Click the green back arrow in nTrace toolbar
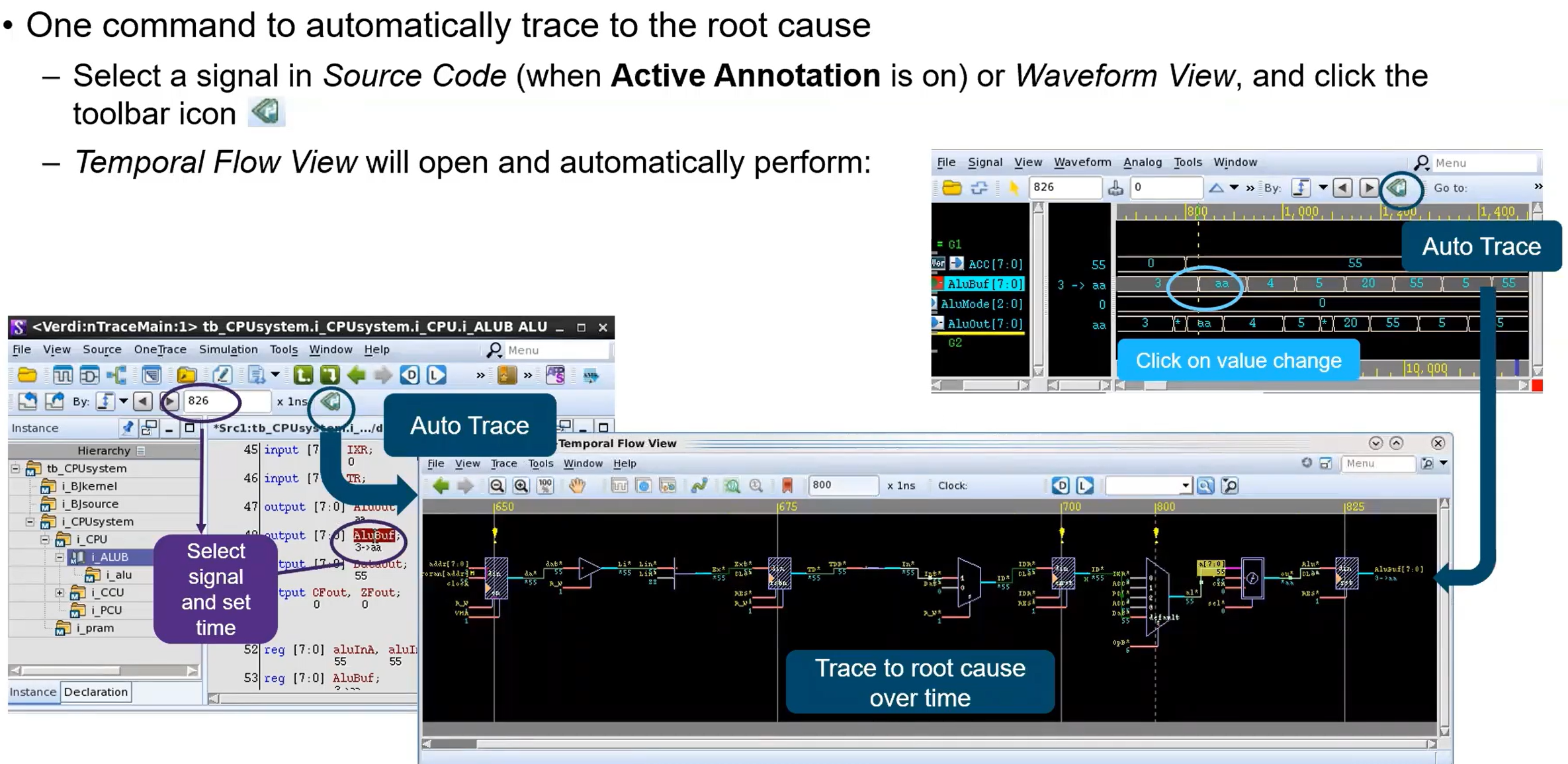 (x=357, y=375)
